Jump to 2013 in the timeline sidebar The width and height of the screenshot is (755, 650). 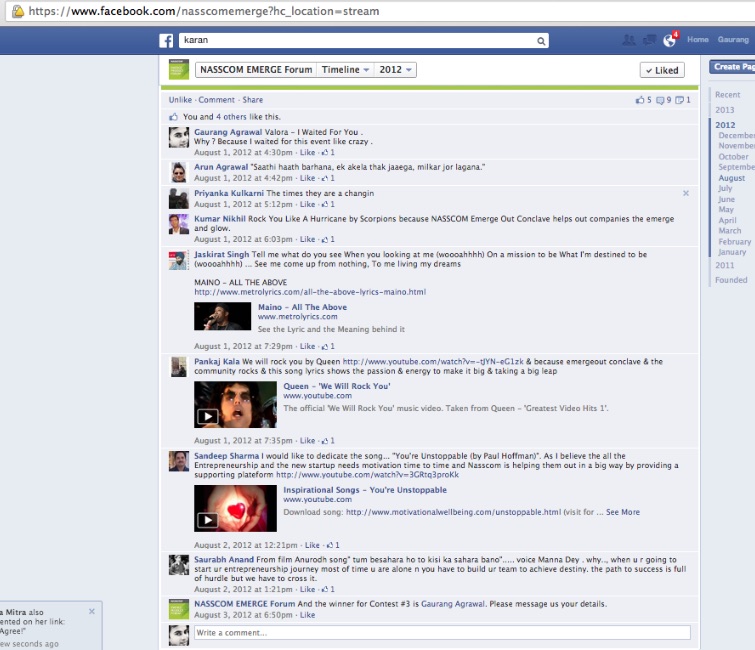click(x=725, y=110)
